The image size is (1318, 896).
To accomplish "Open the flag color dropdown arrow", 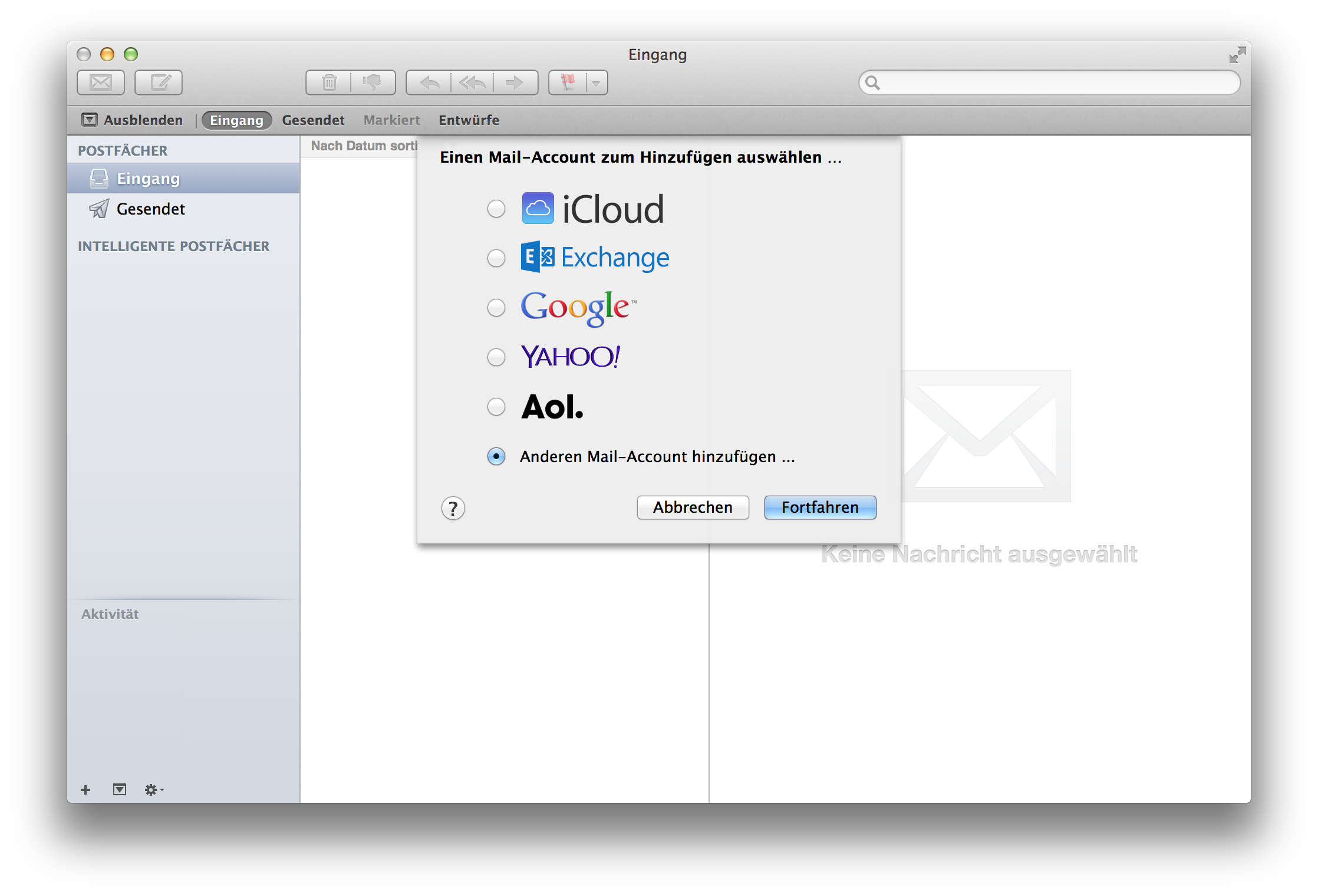I will (x=597, y=83).
